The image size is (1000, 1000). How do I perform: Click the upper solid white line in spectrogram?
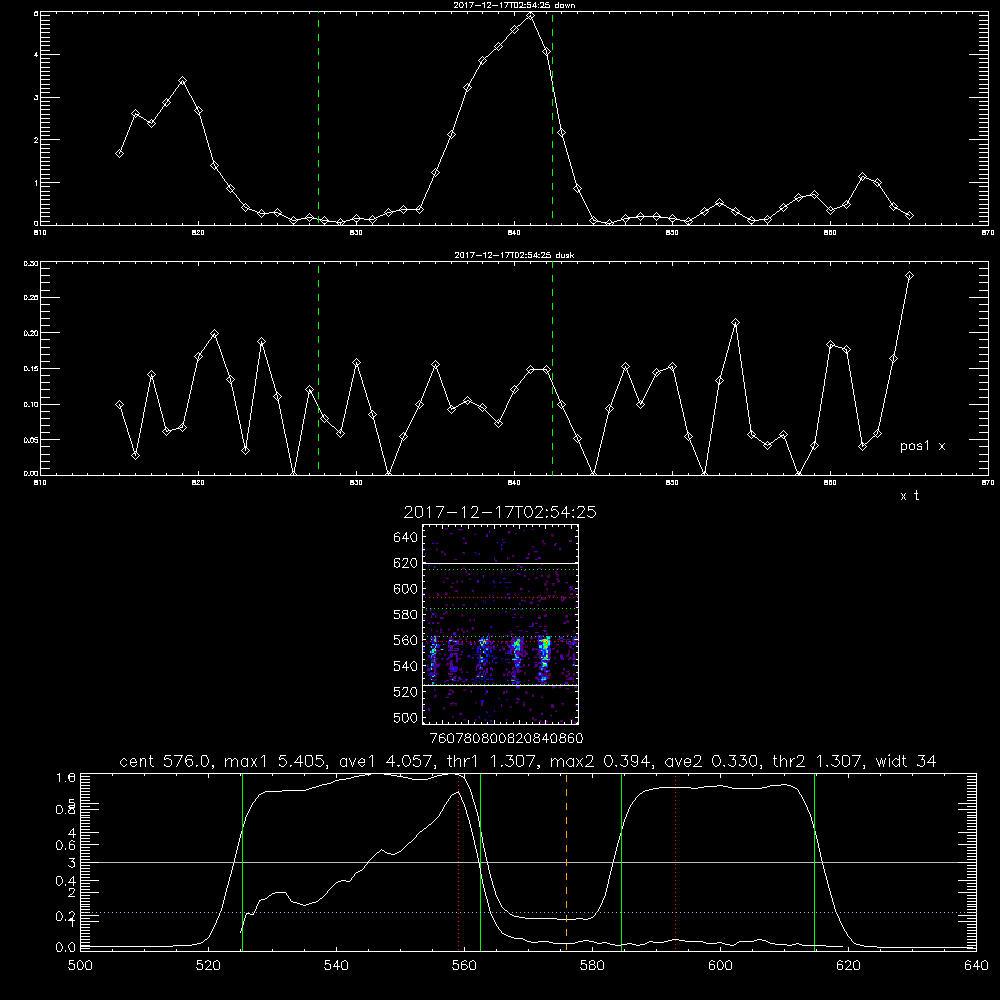pyautogui.click(x=500, y=563)
